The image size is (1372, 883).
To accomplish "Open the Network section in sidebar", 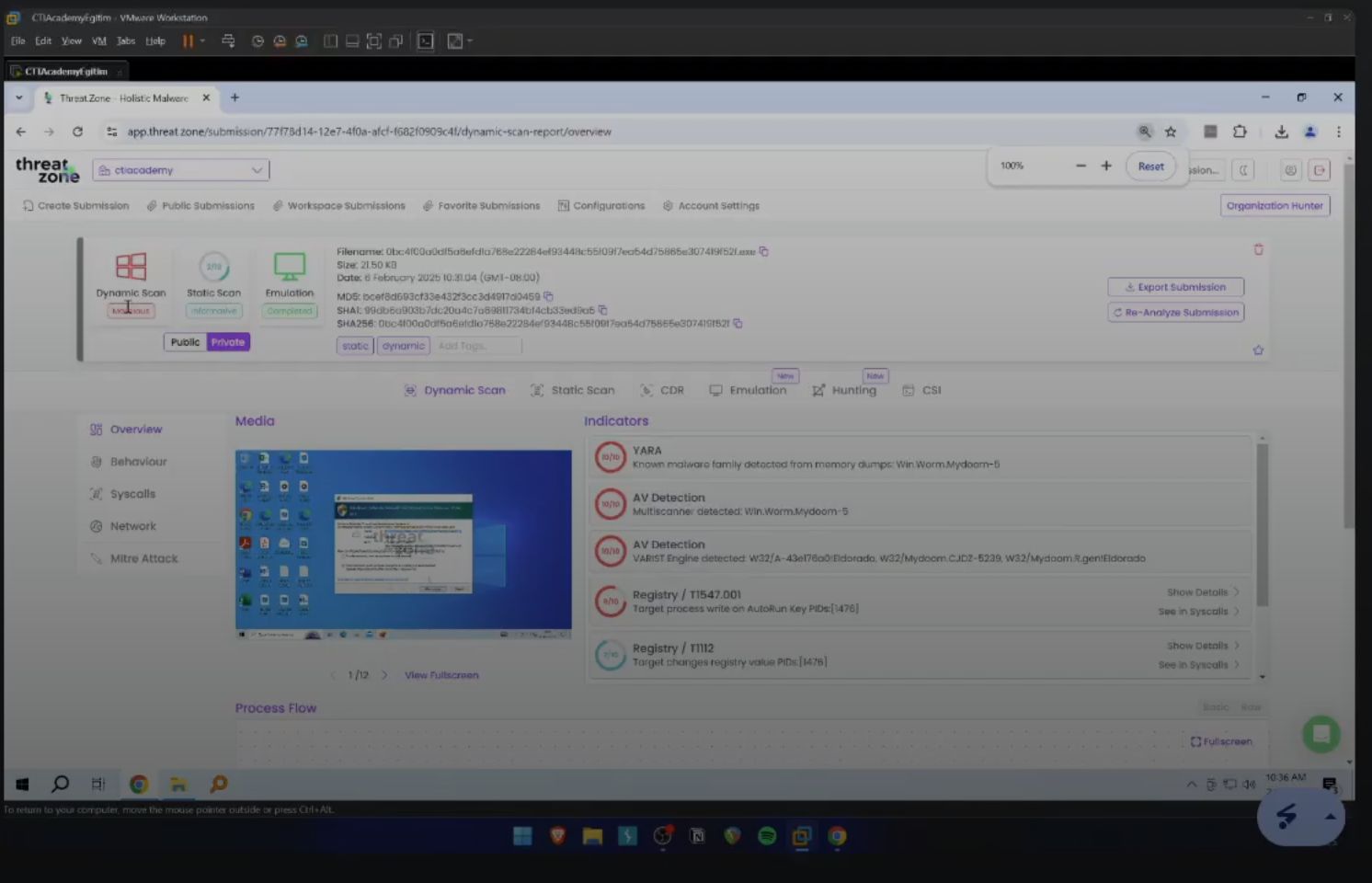I will click(x=123, y=526).
